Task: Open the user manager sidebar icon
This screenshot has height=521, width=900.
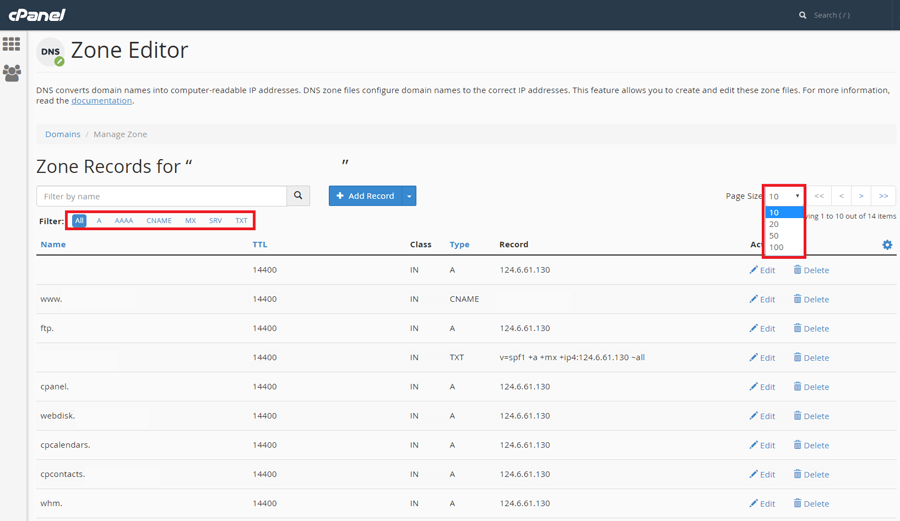Action: [11, 73]
